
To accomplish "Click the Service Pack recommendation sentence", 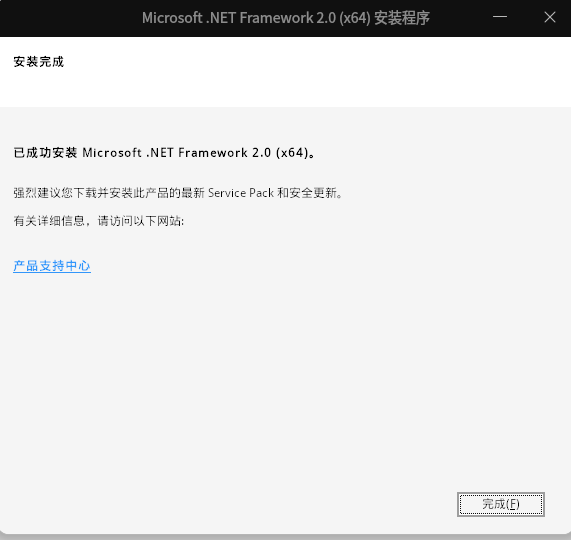I will 178,193.
